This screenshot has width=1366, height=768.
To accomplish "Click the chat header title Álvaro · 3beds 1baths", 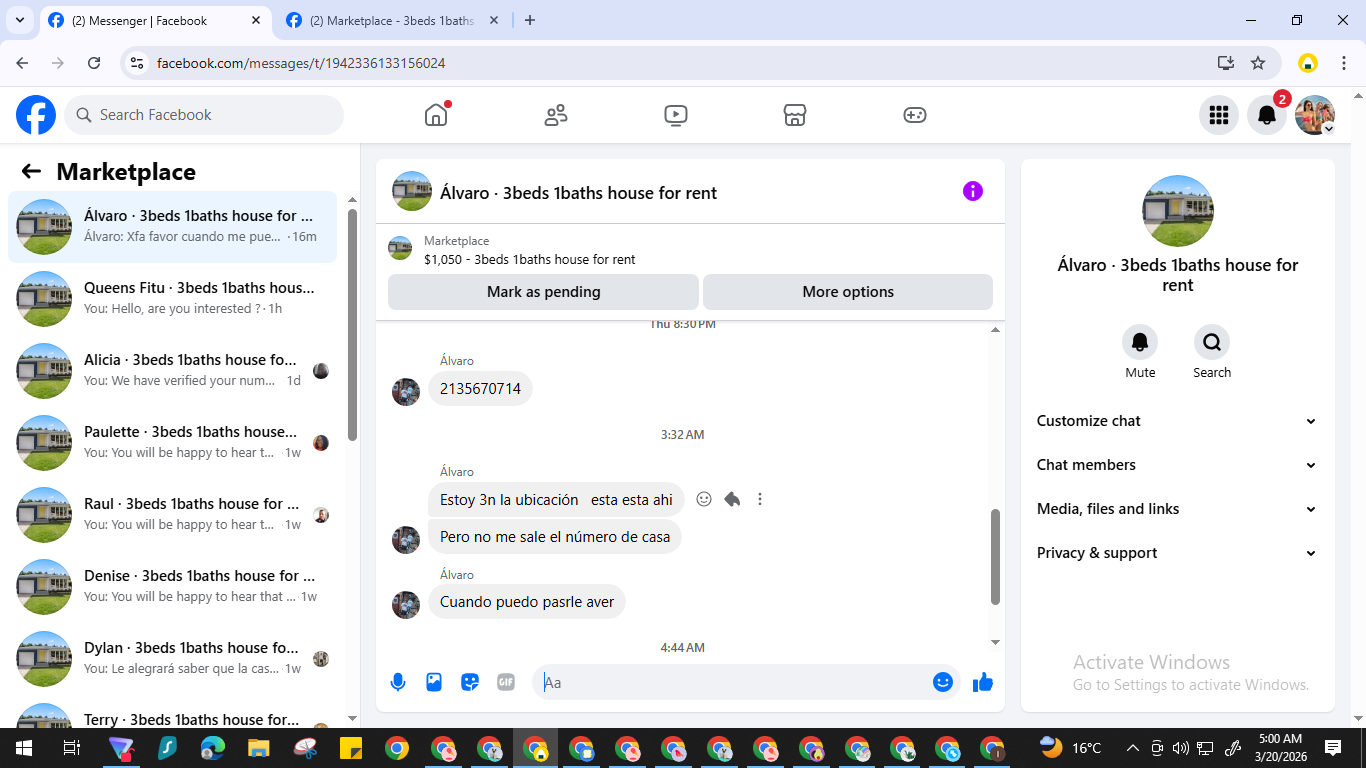I will tap(578, 193).
